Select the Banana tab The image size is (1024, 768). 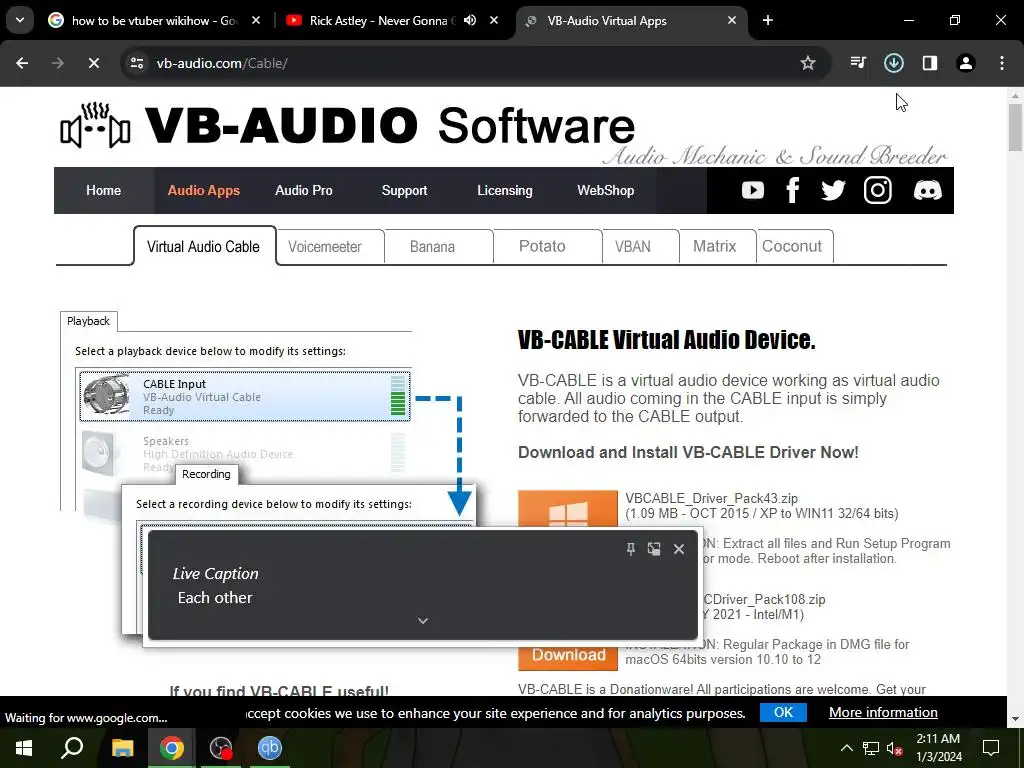point(438,247)
